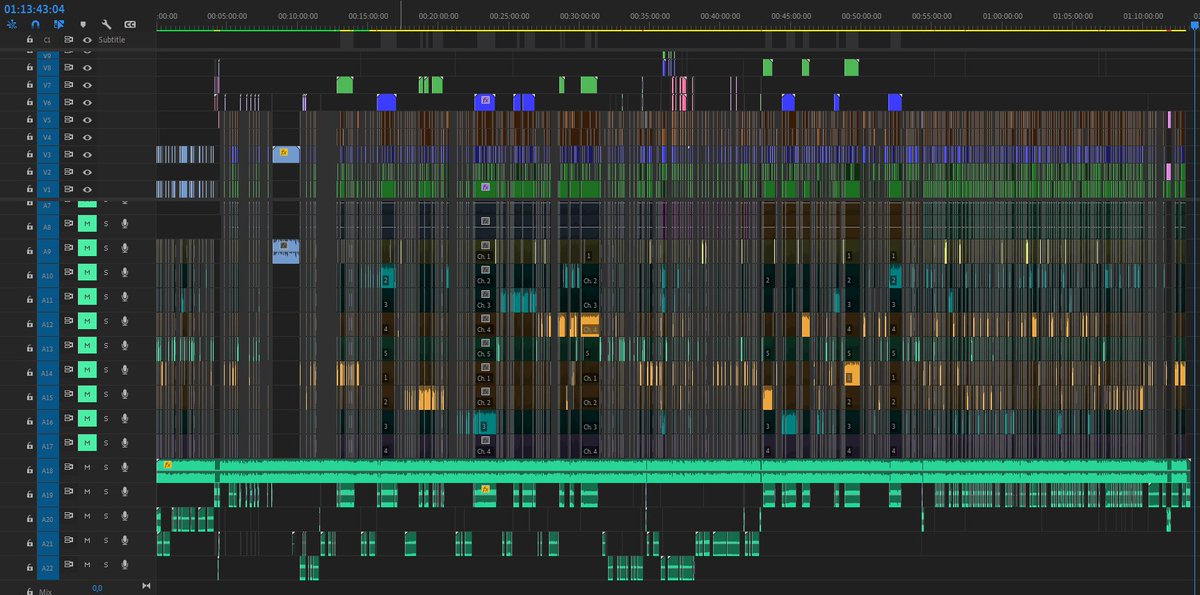Enable voice-over record on A8
The height and width of the screenshot is (595, 1200).
pos(125,224)
